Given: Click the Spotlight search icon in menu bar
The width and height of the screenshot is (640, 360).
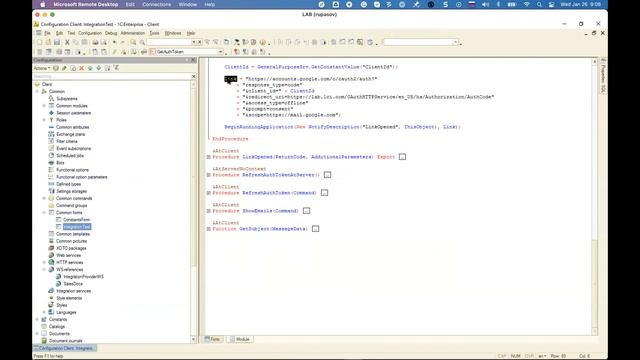Looking at the screenshot, I should (x=539, y=4).
